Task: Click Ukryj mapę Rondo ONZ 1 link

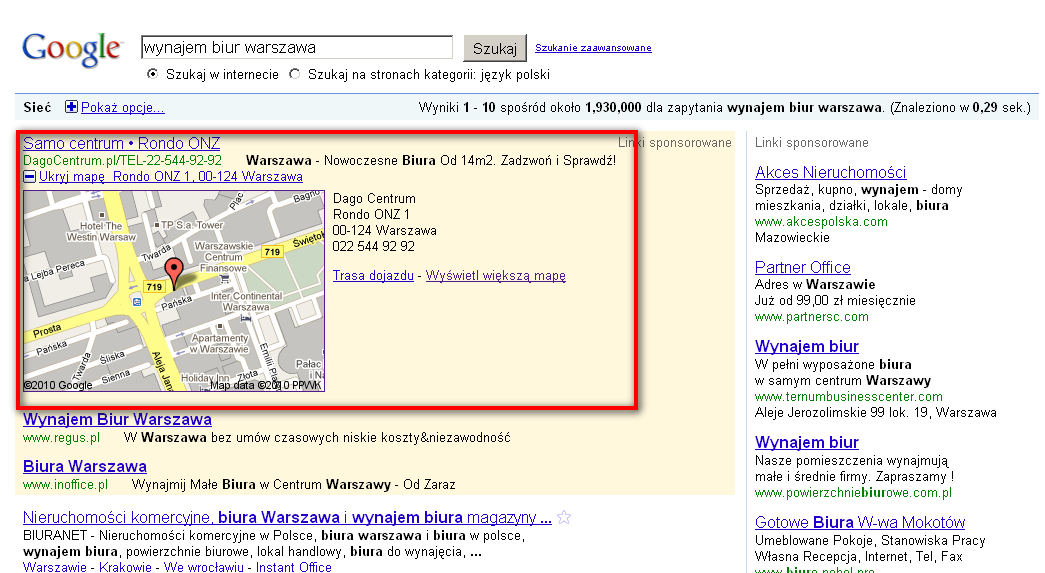Action: tap(171, 177)
